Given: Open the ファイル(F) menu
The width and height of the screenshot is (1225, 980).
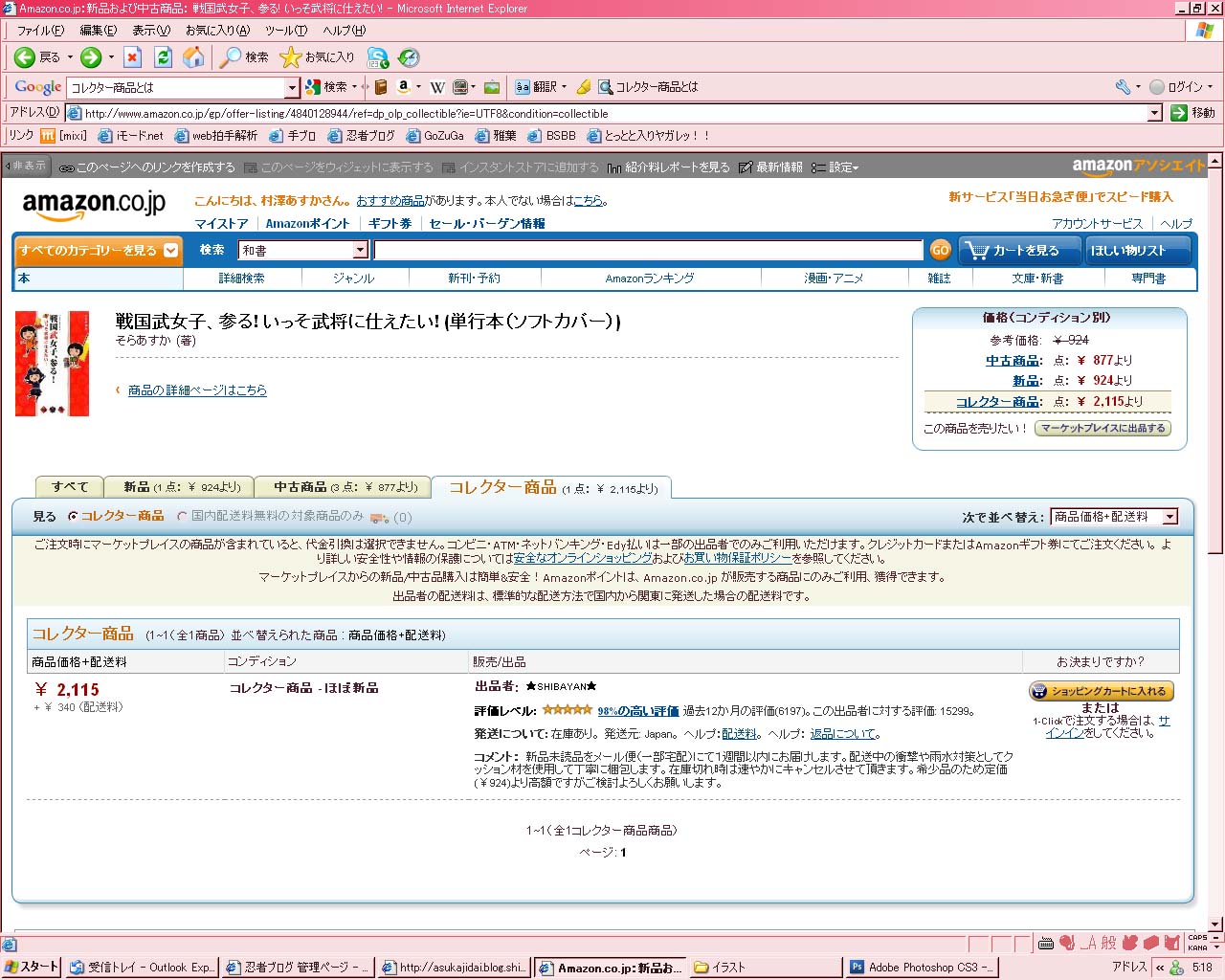Looking at the screenshot, I should pos(40,31).
